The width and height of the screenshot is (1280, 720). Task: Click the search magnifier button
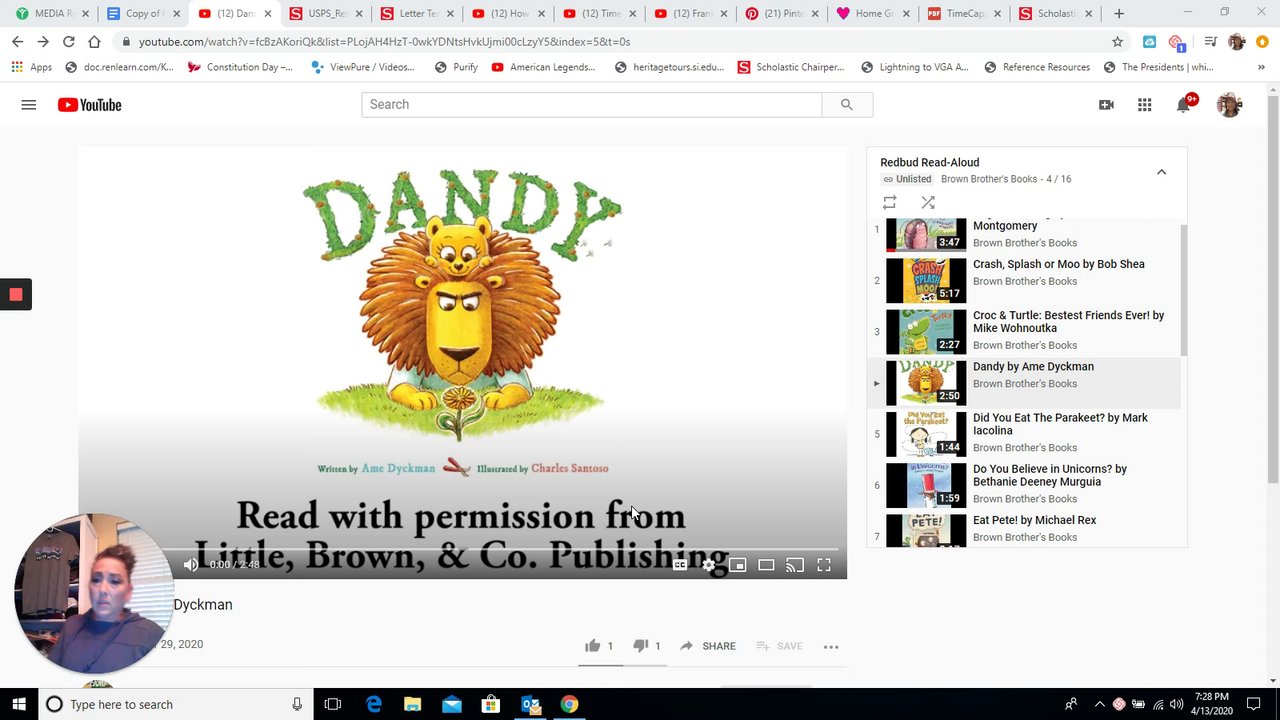847,104
